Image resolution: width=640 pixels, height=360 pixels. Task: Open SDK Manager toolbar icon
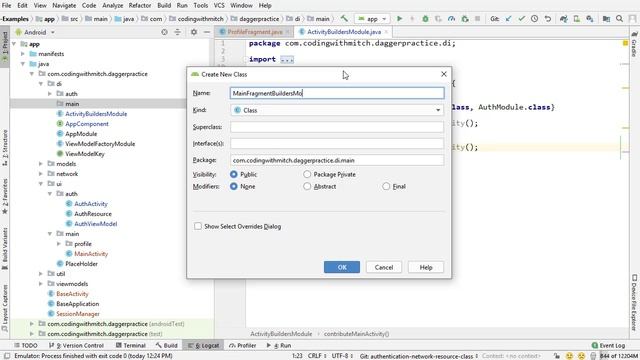click(589, 19)
